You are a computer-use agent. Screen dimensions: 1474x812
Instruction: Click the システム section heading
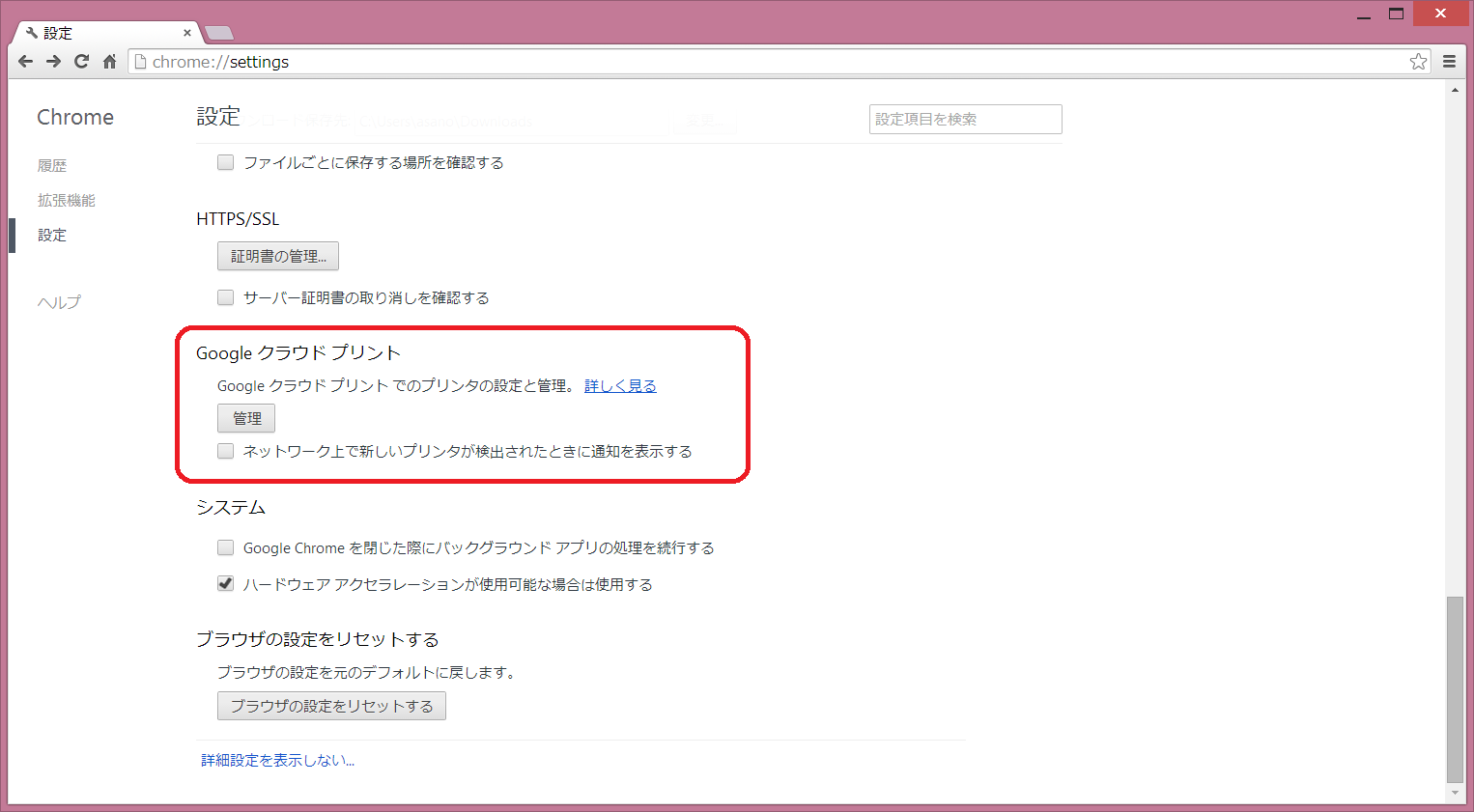[231, 508]
